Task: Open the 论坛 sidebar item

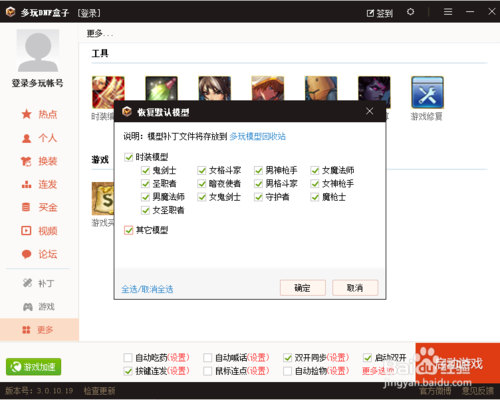Action: [39, 254]
